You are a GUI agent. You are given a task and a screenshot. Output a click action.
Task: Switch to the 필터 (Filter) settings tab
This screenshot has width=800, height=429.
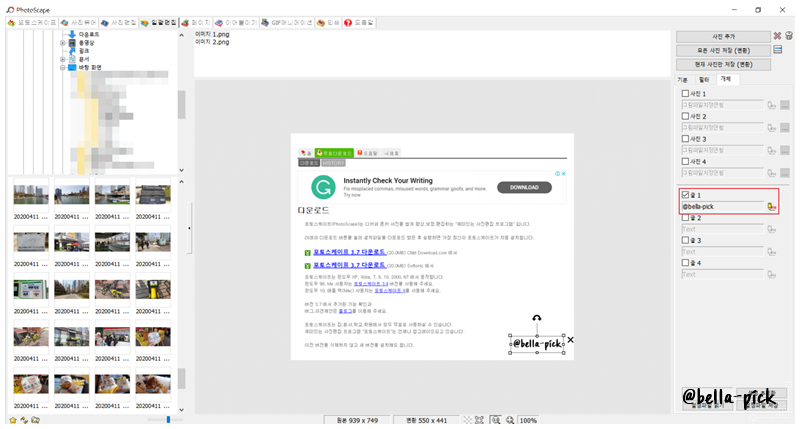pyautogui.click(x=704, y=80)
